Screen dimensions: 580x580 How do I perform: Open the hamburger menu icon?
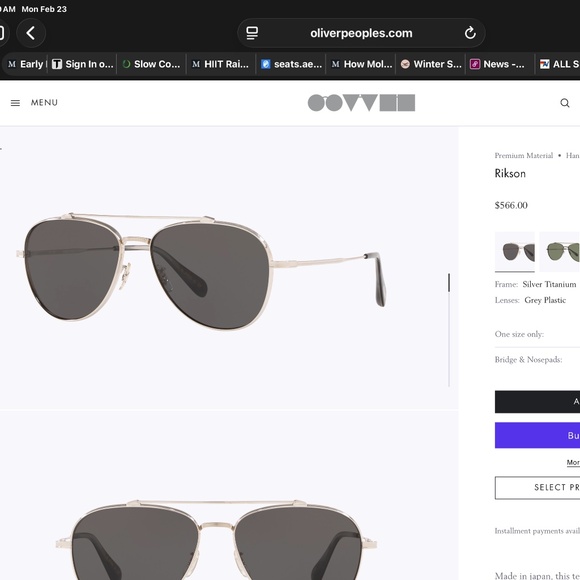tap(15, 103)
